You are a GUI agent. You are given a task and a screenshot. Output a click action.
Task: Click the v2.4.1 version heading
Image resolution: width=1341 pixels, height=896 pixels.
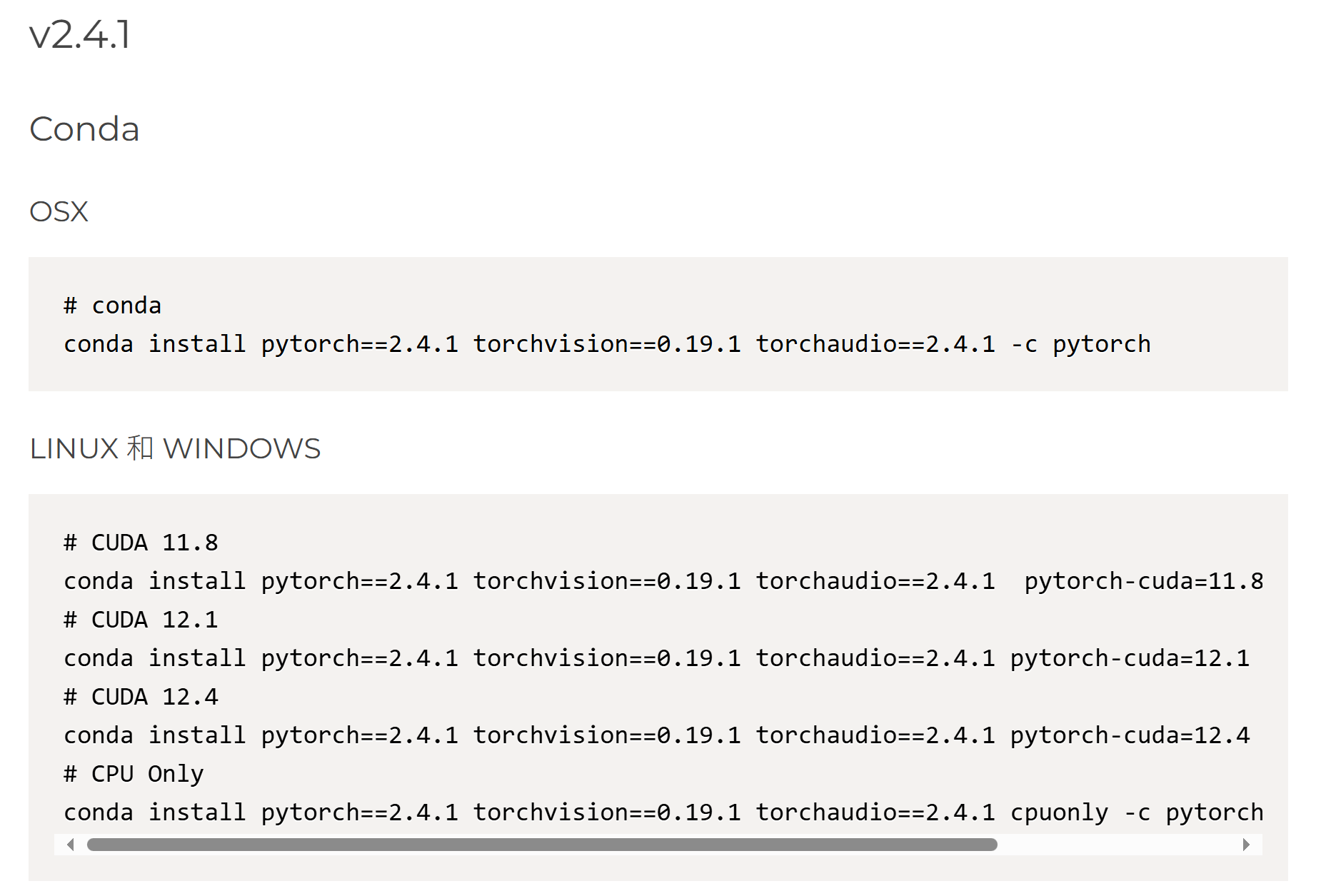[80, 34]
